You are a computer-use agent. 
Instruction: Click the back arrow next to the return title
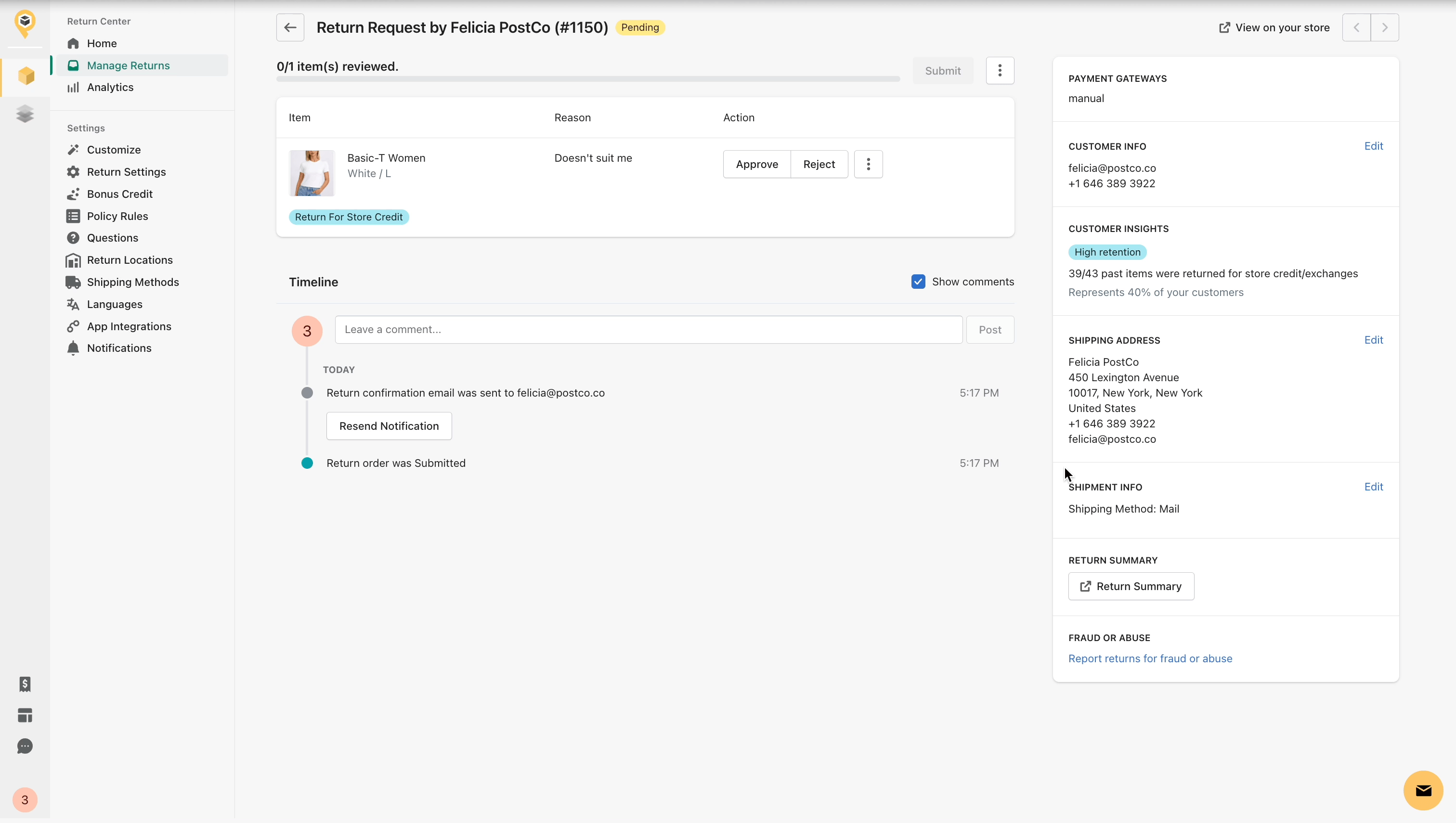[x=290, y=27]
